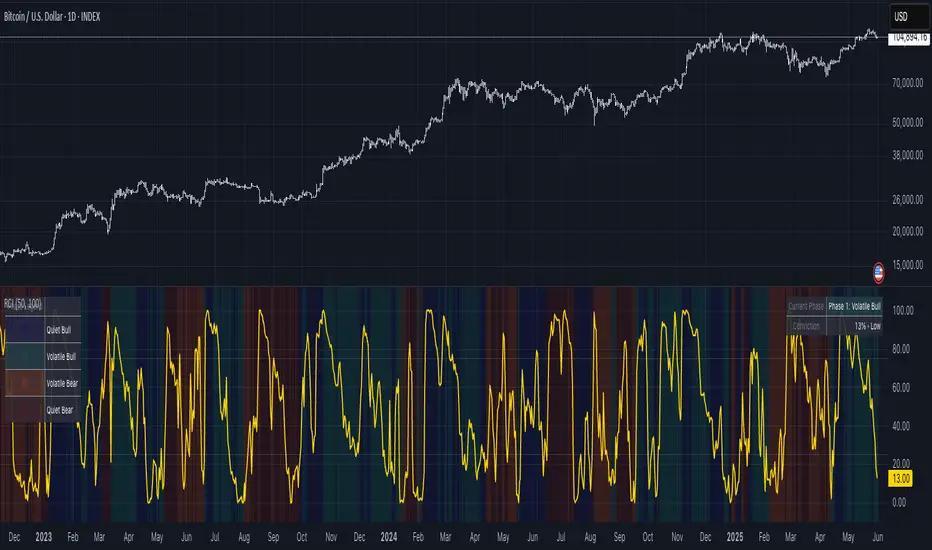Select the "Quiet Bull" legend text
This screenshot has width=932, height=550.
click(x=58, y=330)
